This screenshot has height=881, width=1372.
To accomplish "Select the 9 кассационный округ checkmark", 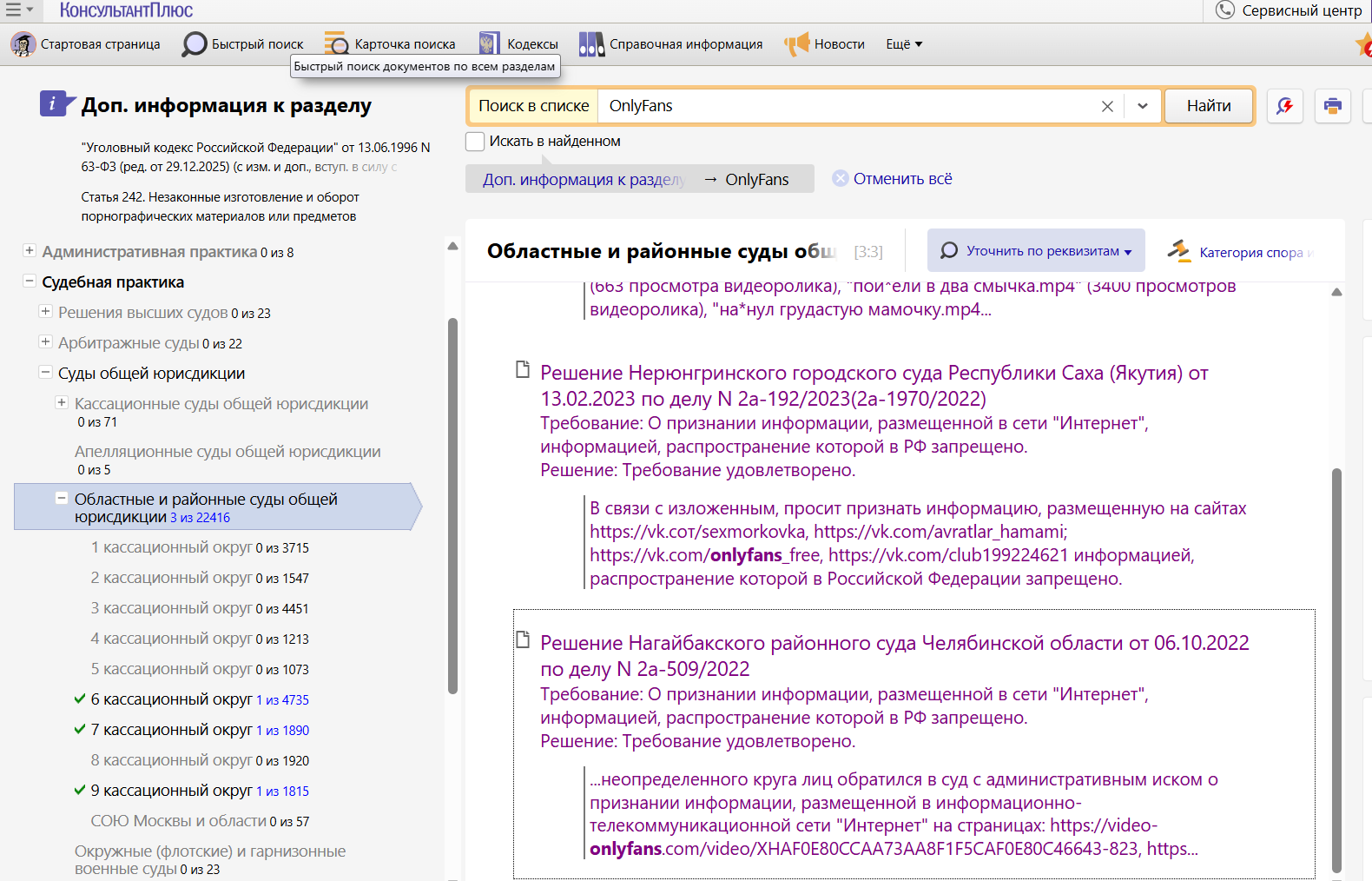I will click(x=80, y=790).
